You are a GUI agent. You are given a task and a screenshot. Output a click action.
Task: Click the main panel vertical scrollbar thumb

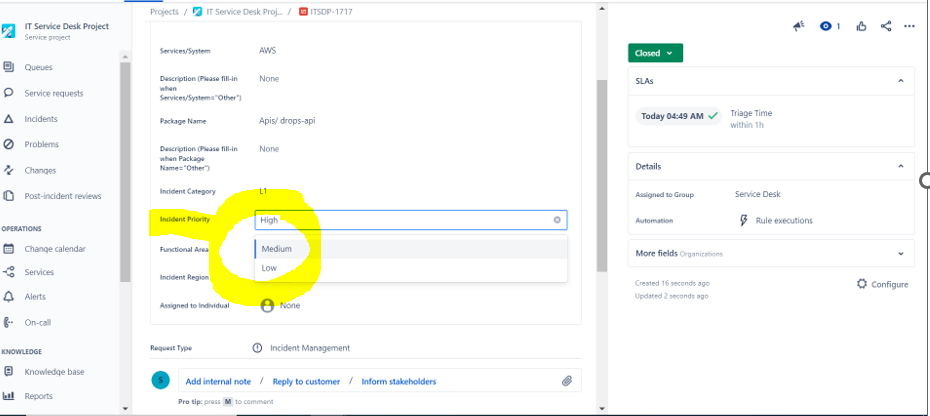[x=602, y=176]
